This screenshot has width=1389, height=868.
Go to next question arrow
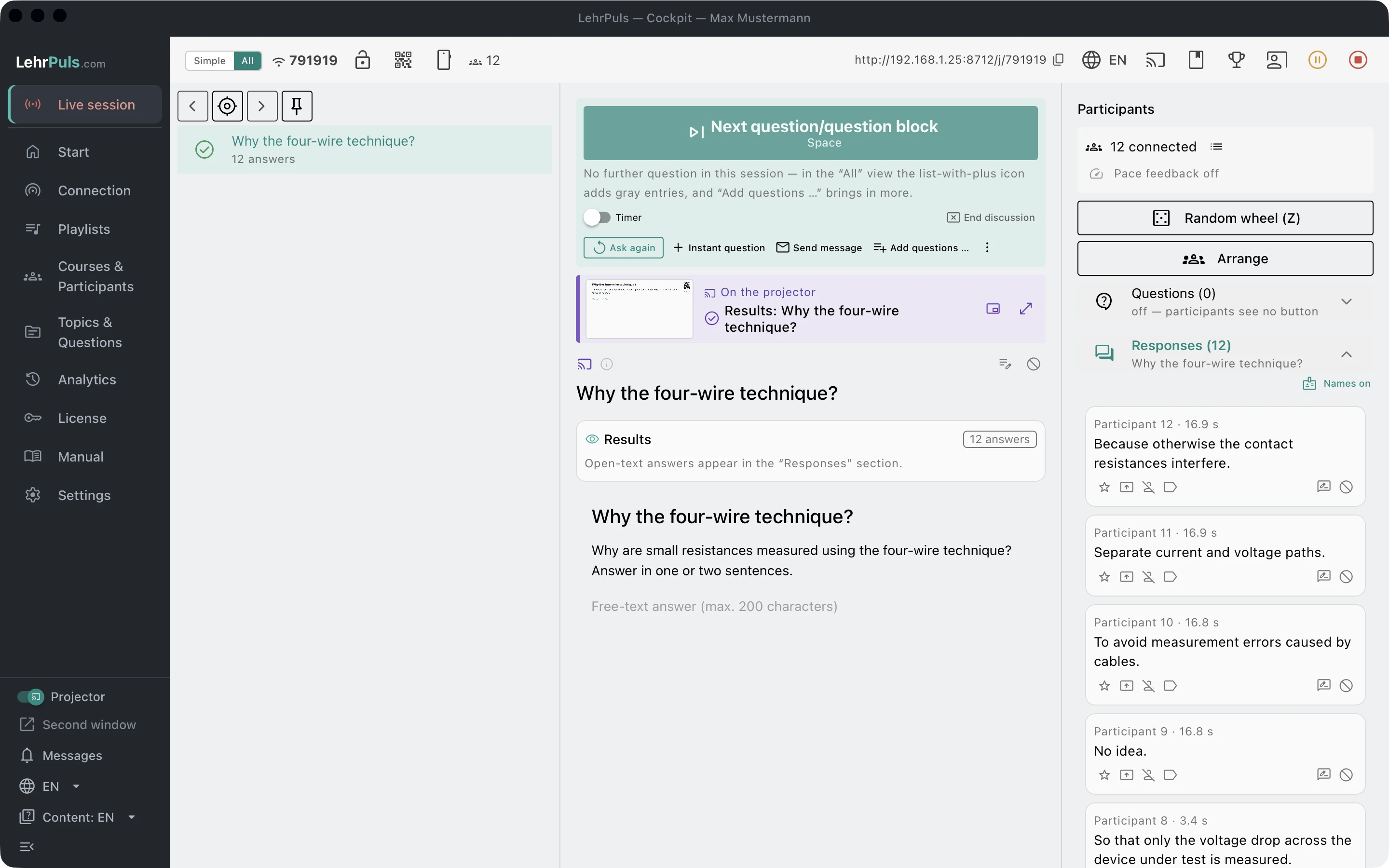262,106
